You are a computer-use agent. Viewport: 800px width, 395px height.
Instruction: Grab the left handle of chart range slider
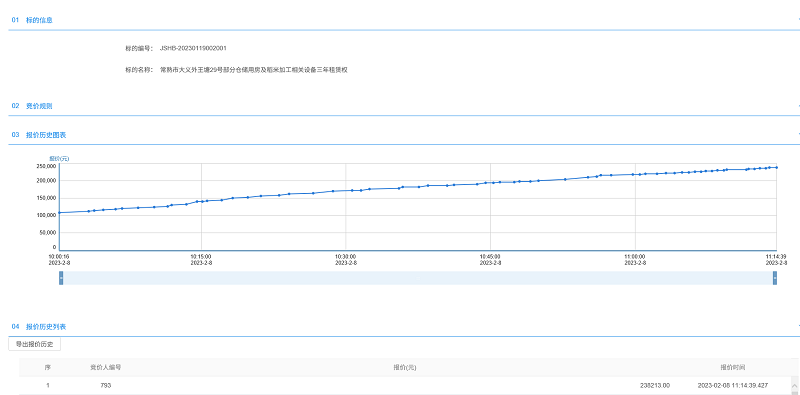pyautogui.click(x=61, y=278)
